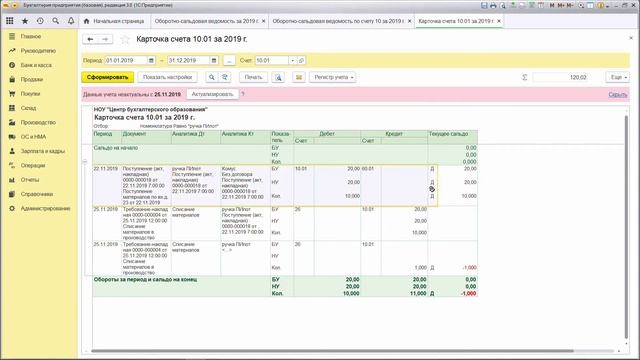Viewport: 640px width, 360px height.
Task: Open the Продажи section
Action: pos(32,79)
